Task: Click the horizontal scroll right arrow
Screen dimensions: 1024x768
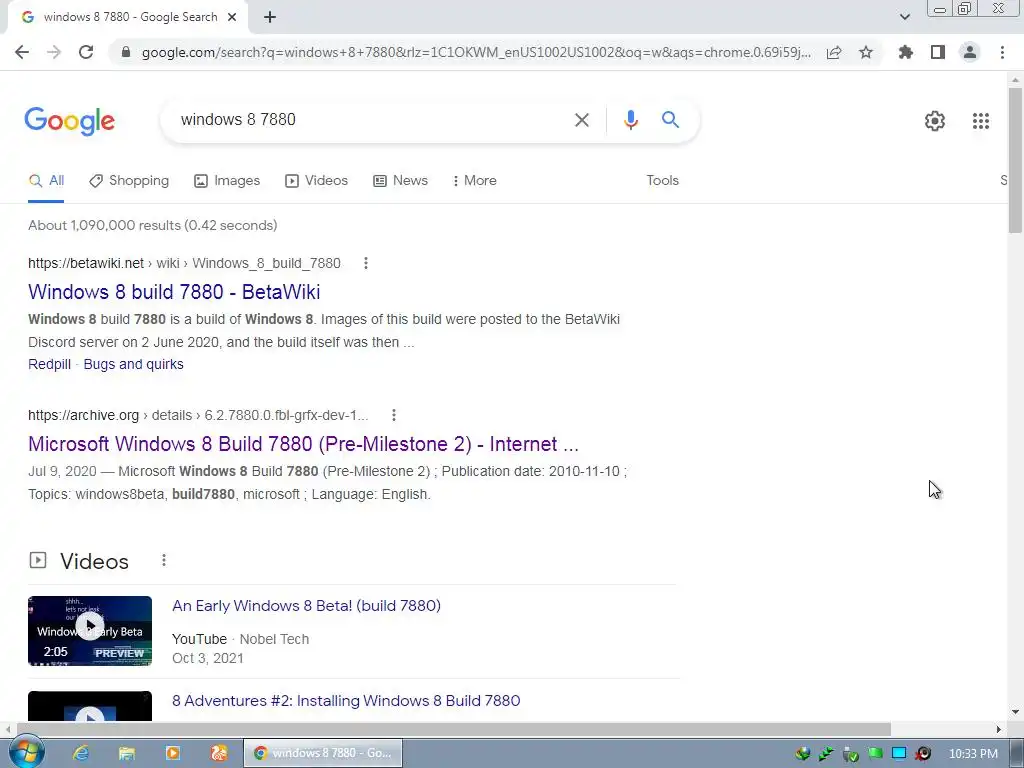Action: tap(999, 729)
